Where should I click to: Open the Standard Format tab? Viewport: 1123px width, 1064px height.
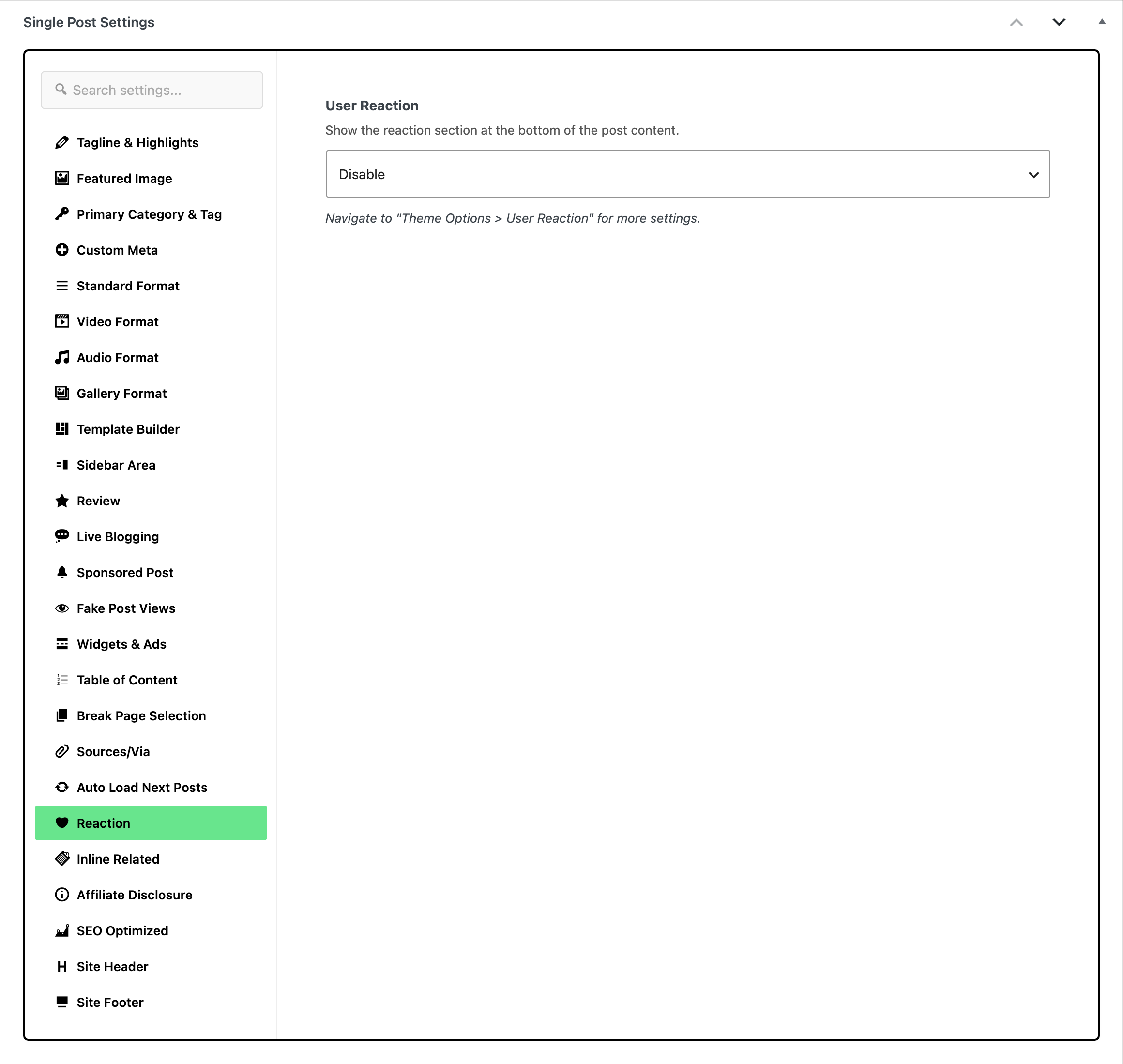151,286
